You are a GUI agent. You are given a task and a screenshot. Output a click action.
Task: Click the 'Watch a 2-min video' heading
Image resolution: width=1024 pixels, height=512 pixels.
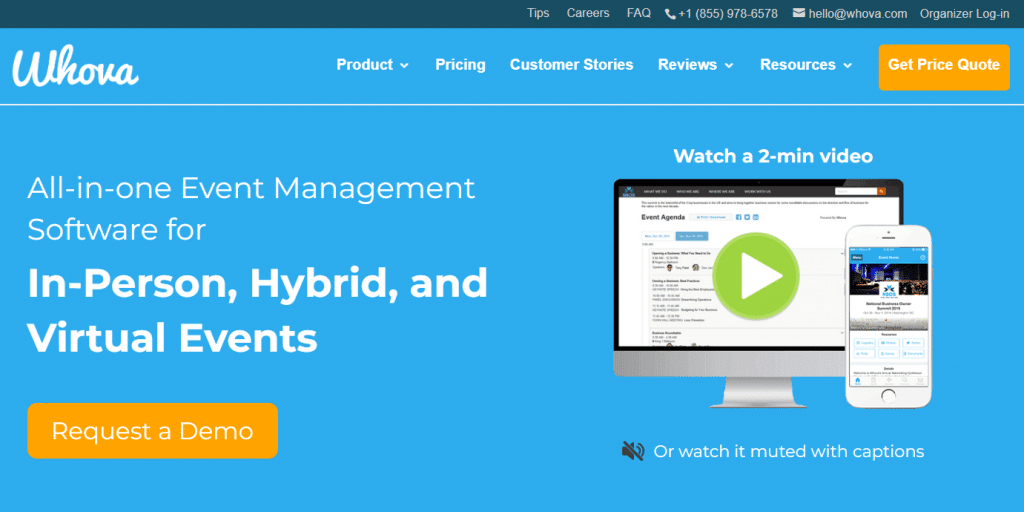pyautogui.click(x=773, y=156)
